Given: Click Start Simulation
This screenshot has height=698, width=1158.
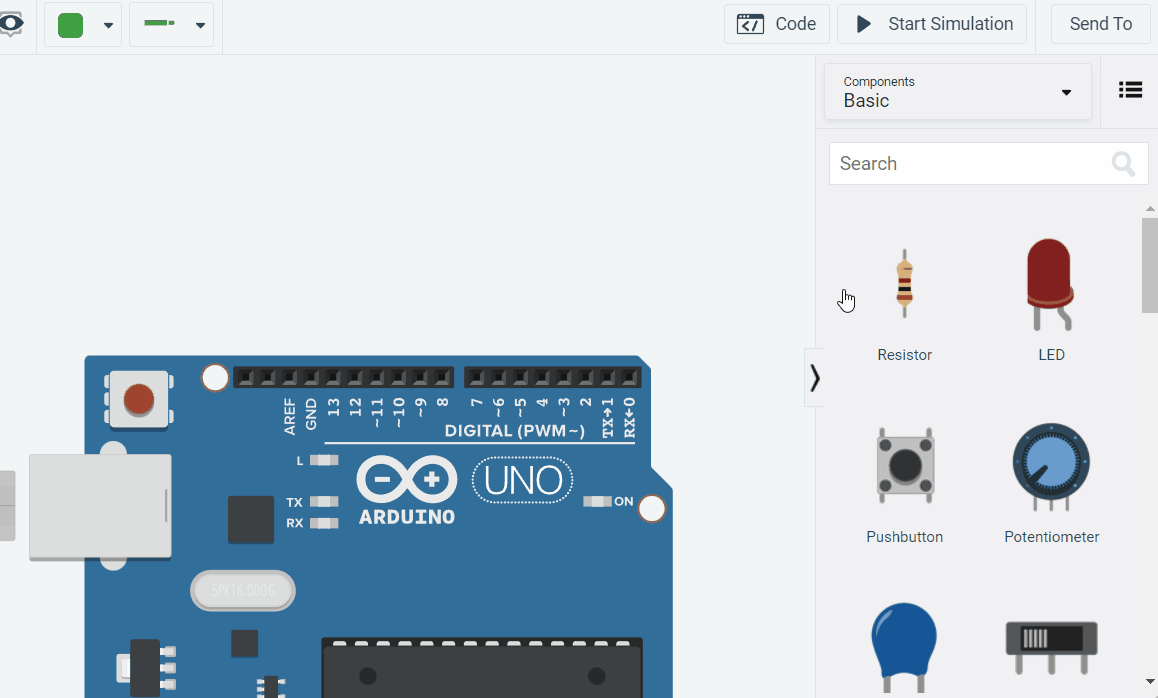Looking at the screenshot, I should [931, 23].
